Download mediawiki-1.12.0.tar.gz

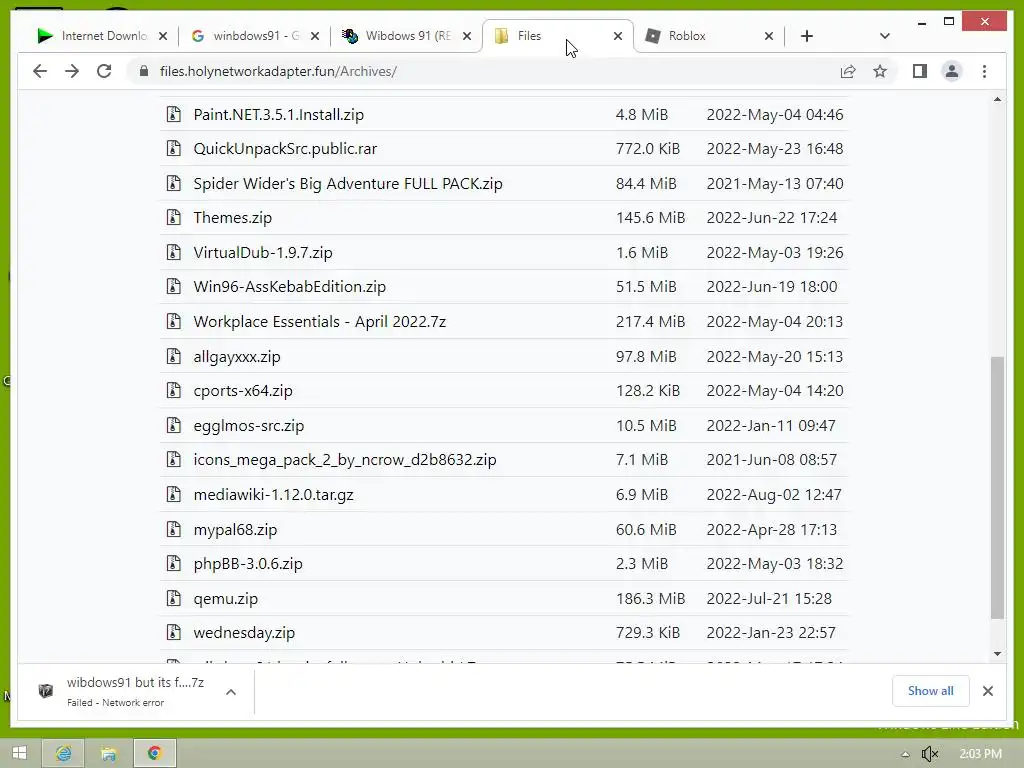pyautogui.click(x=273, y=494)
